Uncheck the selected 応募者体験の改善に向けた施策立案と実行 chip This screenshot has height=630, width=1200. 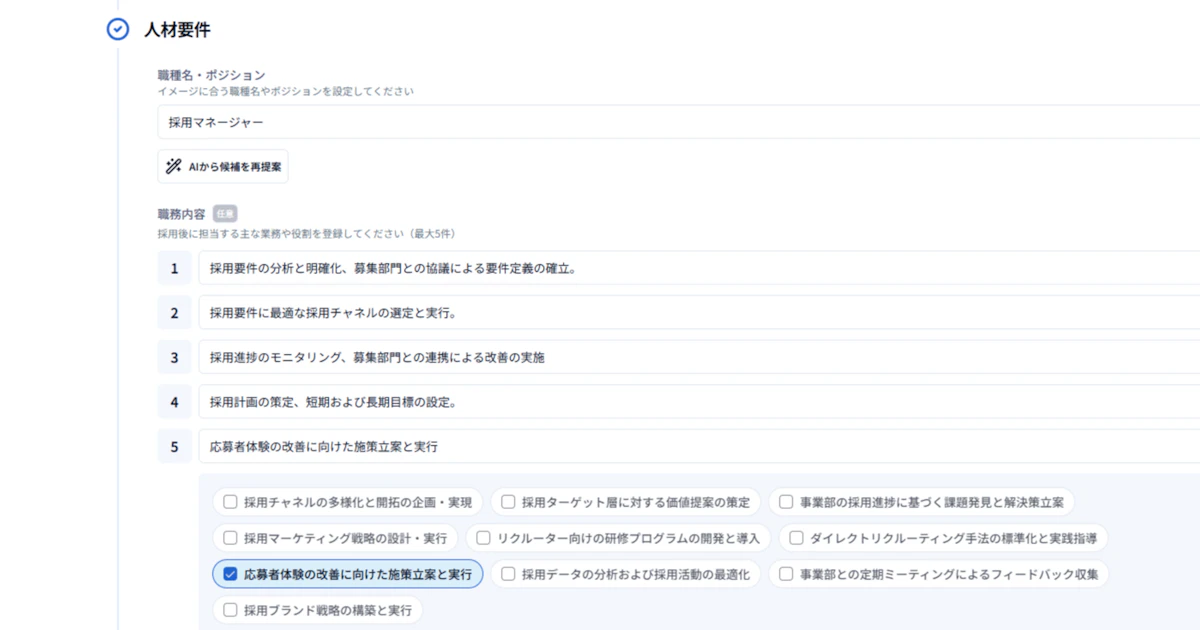(231, 574)
